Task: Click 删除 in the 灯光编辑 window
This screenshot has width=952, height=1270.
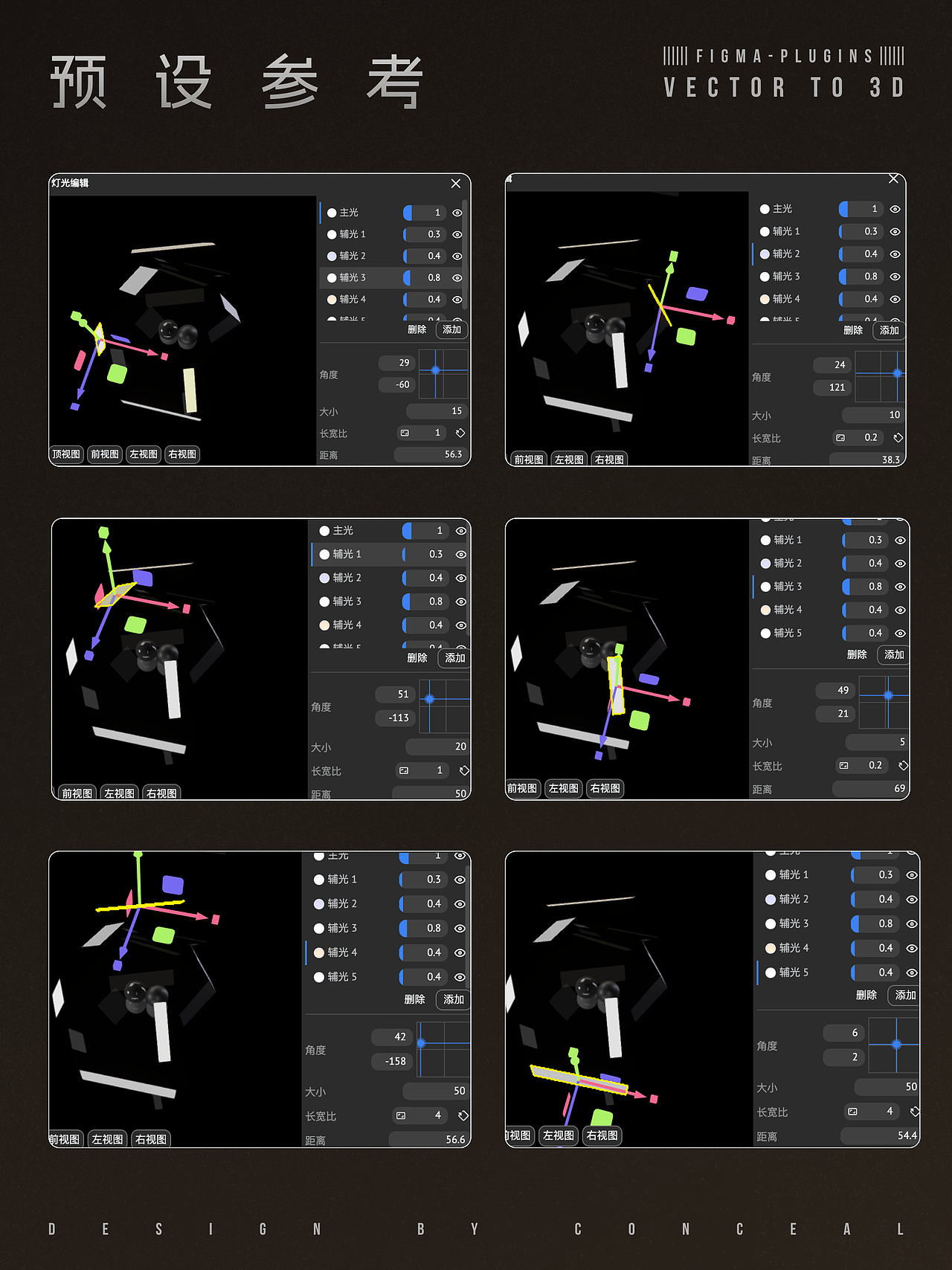Action: click(417, 329)
